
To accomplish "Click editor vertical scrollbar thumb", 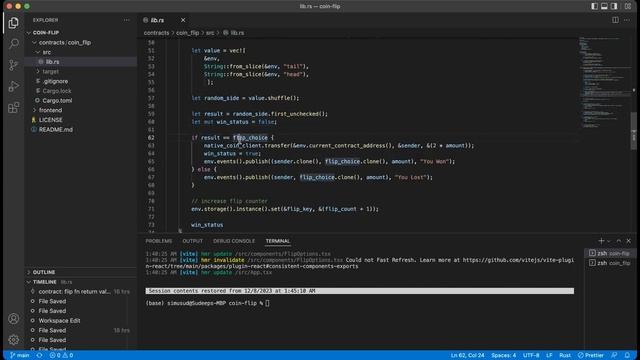I will tap(634, 131).
